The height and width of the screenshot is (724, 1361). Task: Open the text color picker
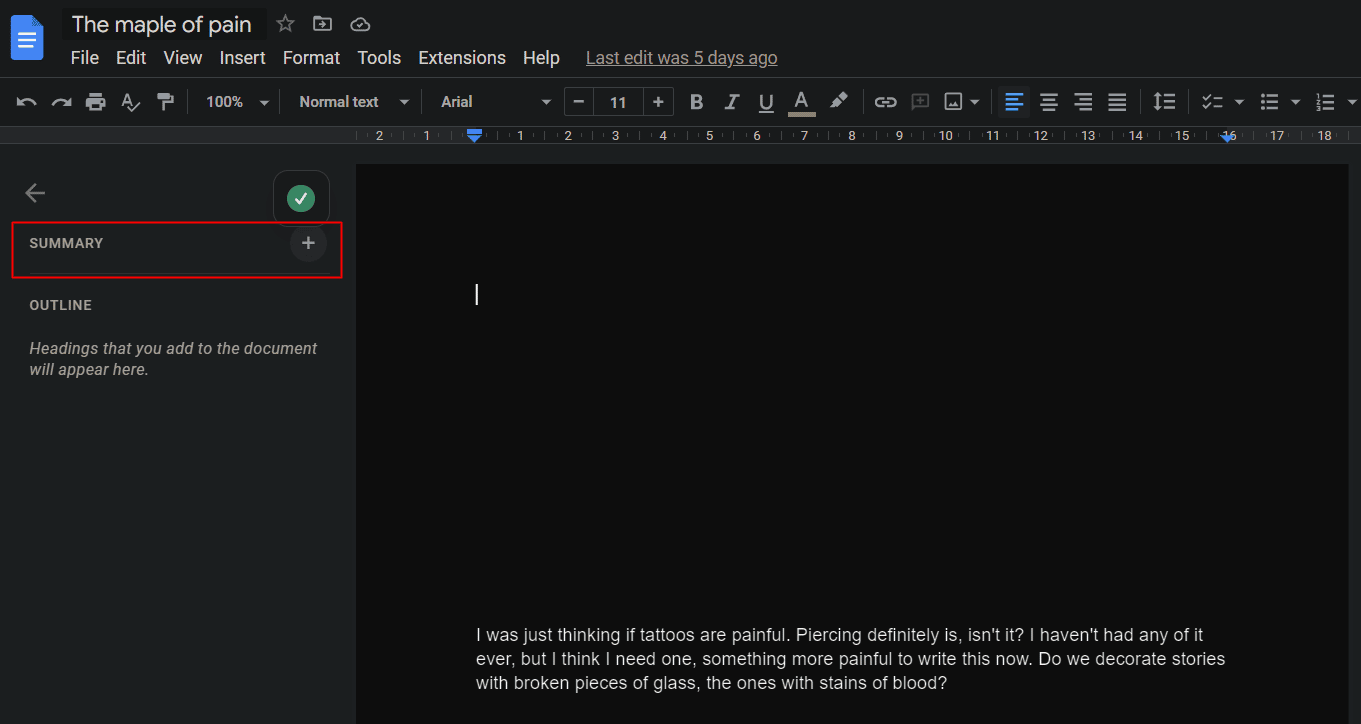coord(801,102)
